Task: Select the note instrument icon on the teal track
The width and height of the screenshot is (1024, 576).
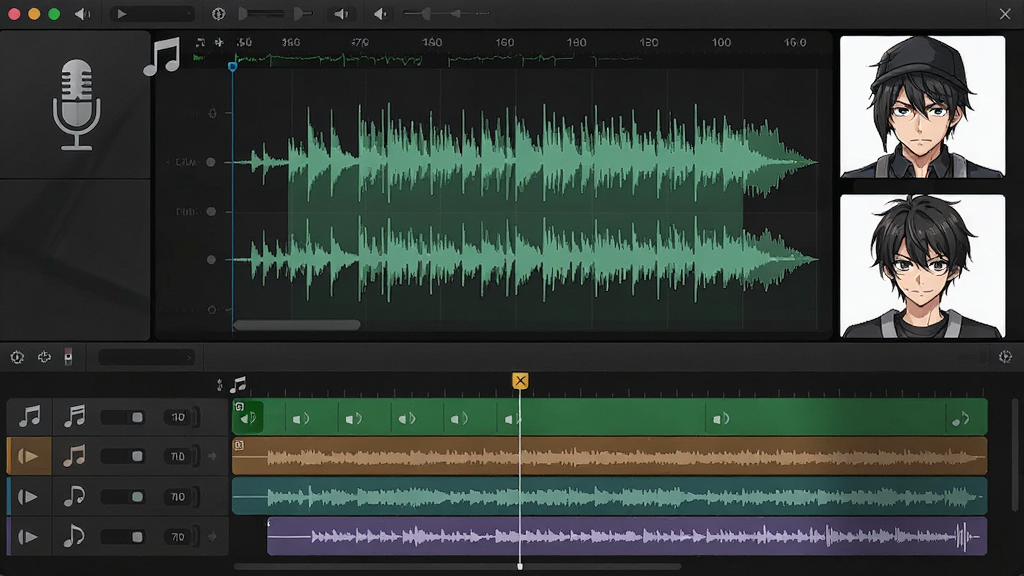Action: [74, 496]
